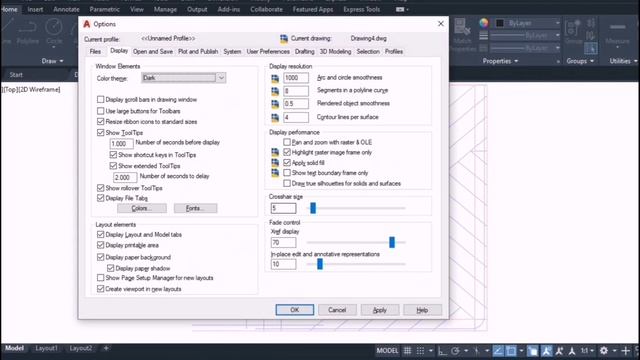Image resolution: width=640 pixels, height=360 pixels.
Task: Click the Annotation Monitor plus icon
Action: click(x=625, y=351)
